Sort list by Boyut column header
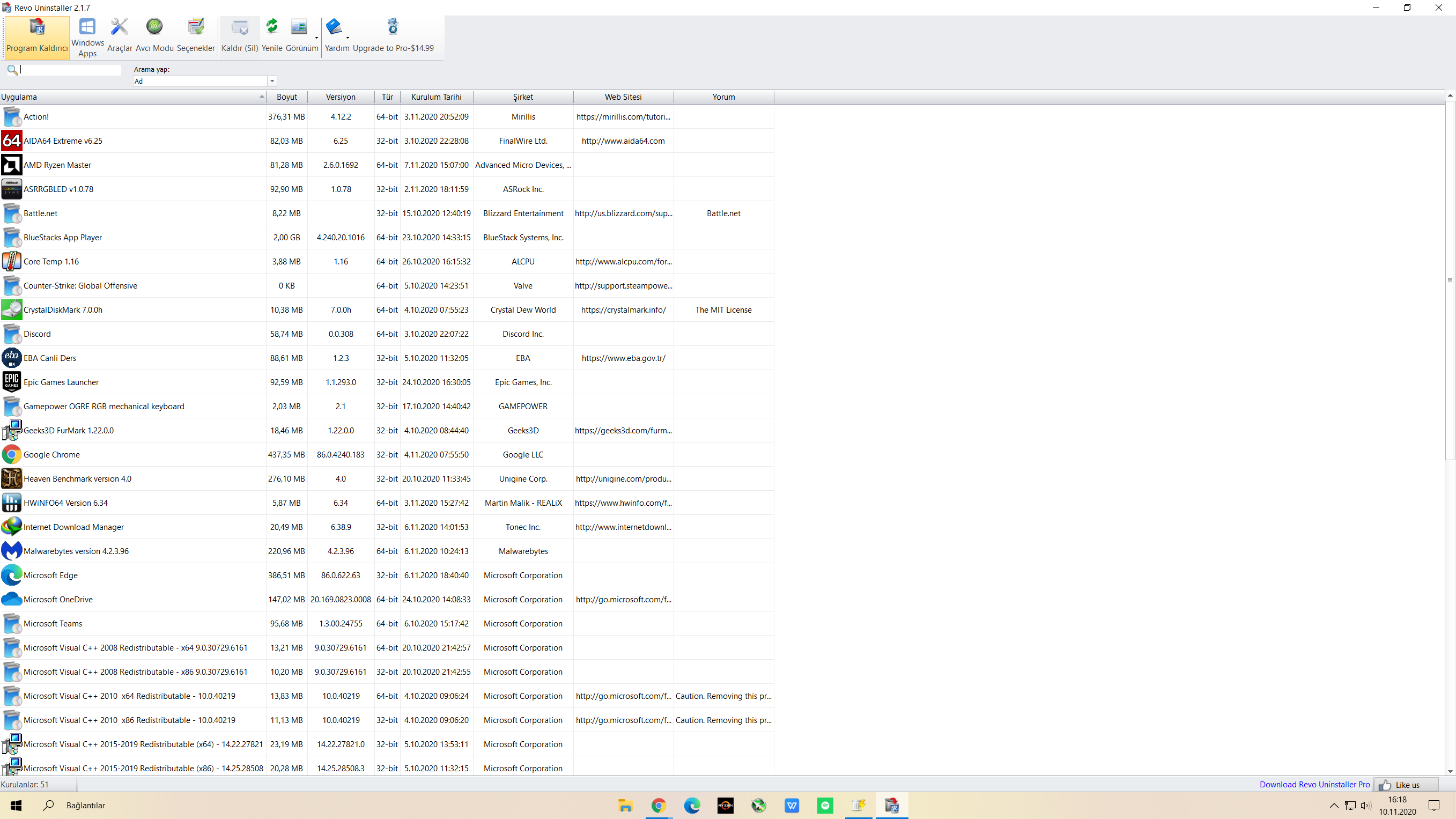 (x=286, y=97)
